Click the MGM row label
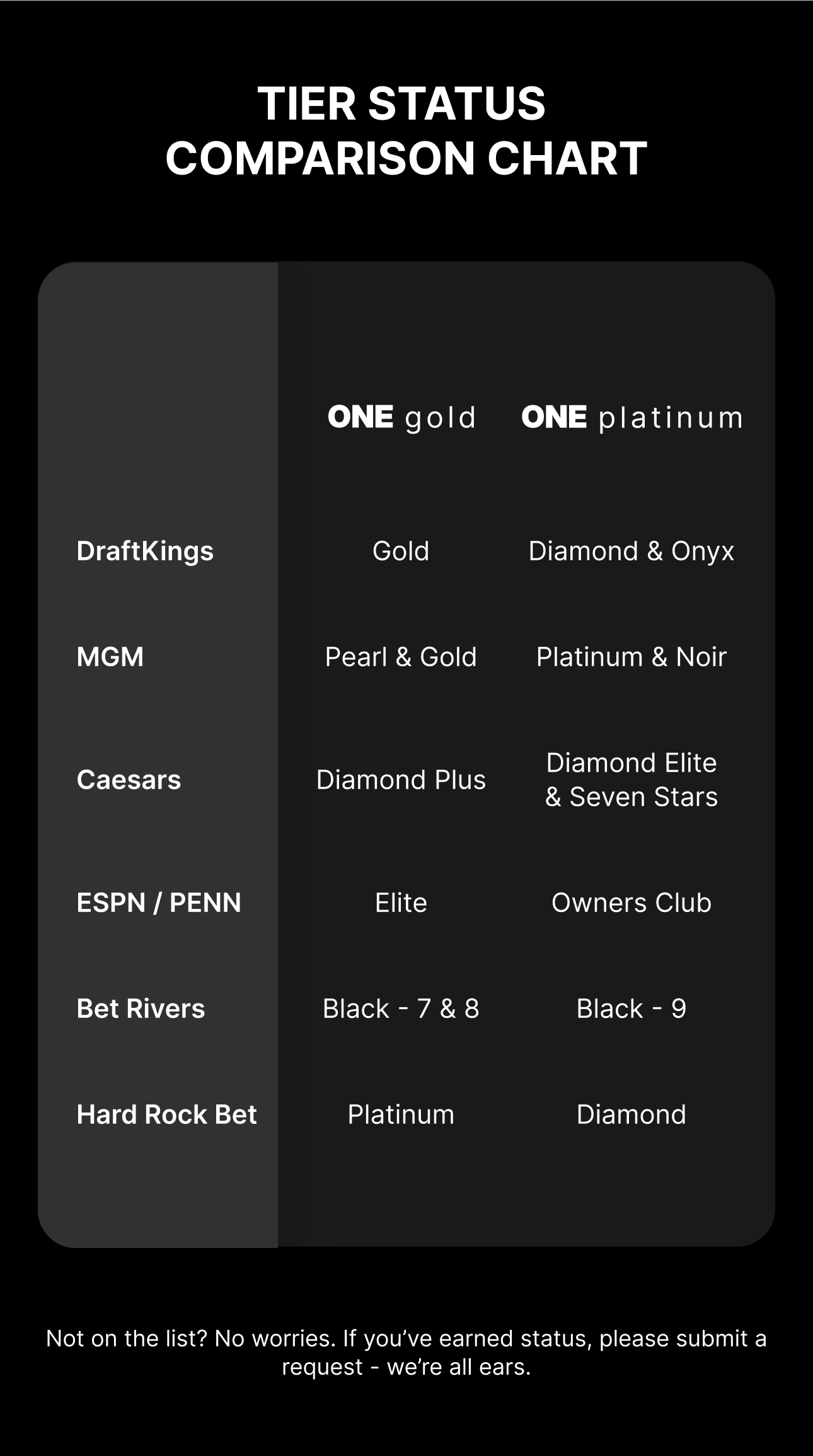 coord(110,657)
